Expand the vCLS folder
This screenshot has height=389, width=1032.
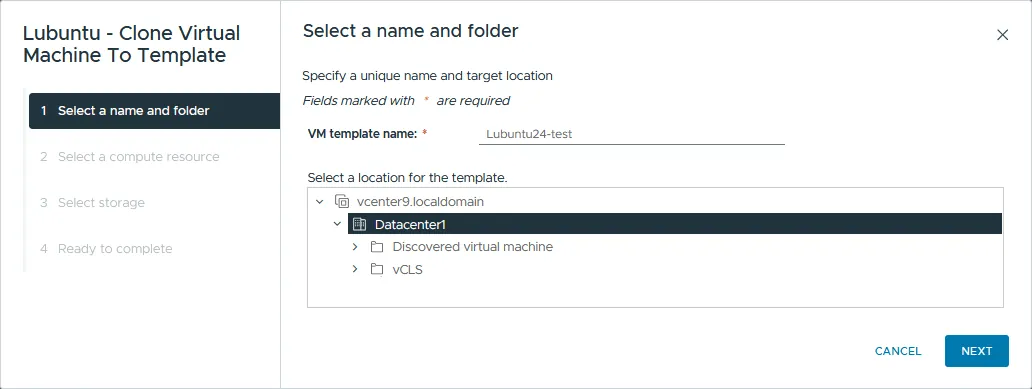coord(355,269)
